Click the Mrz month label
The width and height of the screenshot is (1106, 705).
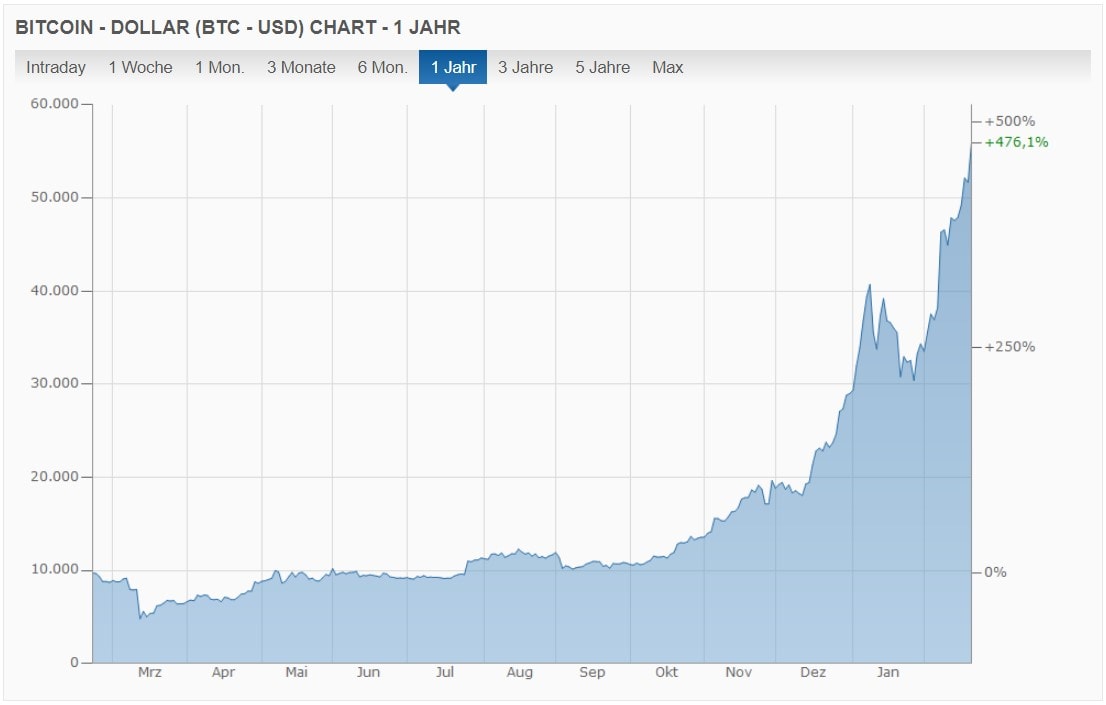[150, 673]
